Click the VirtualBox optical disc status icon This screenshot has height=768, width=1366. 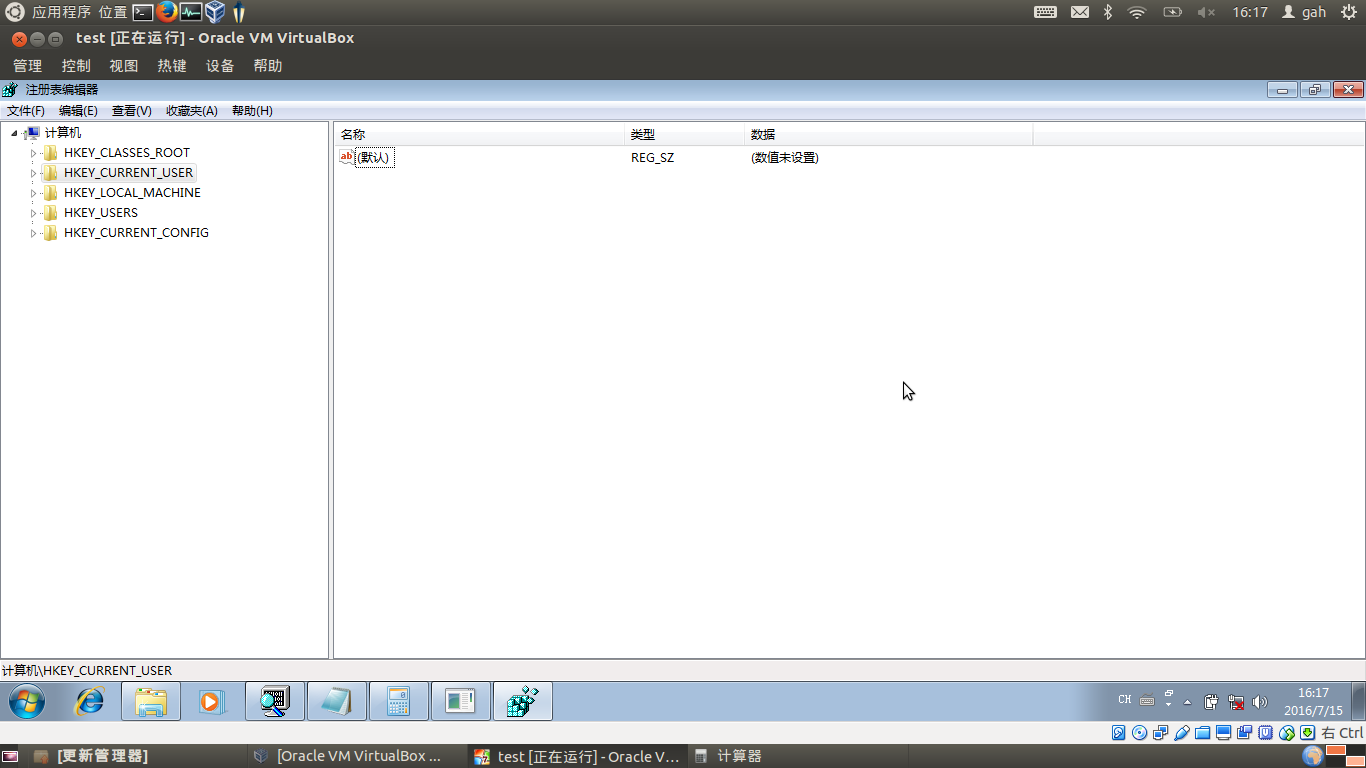[x=1140, y=733]
